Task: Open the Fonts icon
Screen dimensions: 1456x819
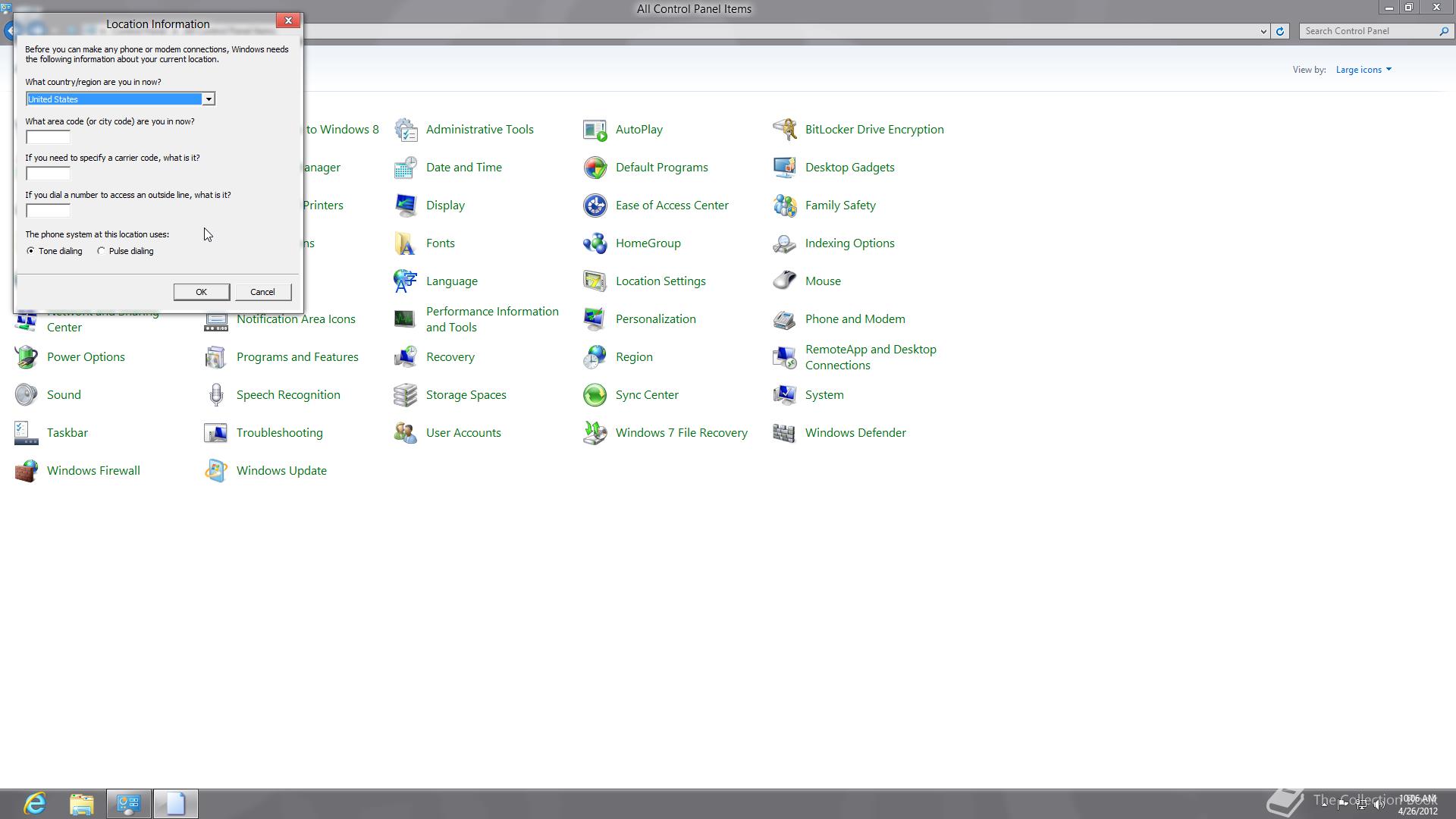Action: click(x=406, y=243)
